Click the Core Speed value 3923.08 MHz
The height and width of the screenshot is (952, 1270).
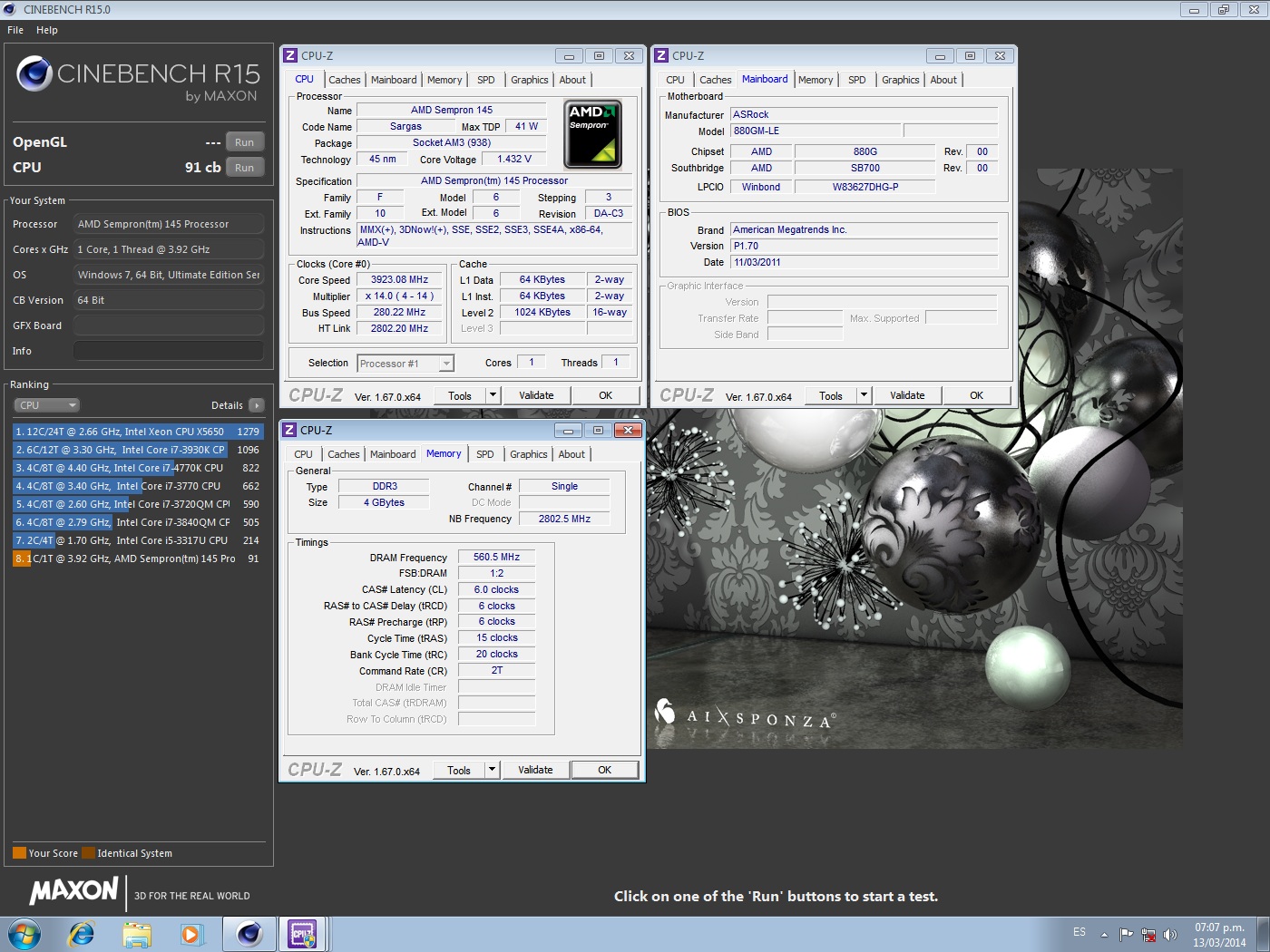pyautogui.click(x=399, y=280)
